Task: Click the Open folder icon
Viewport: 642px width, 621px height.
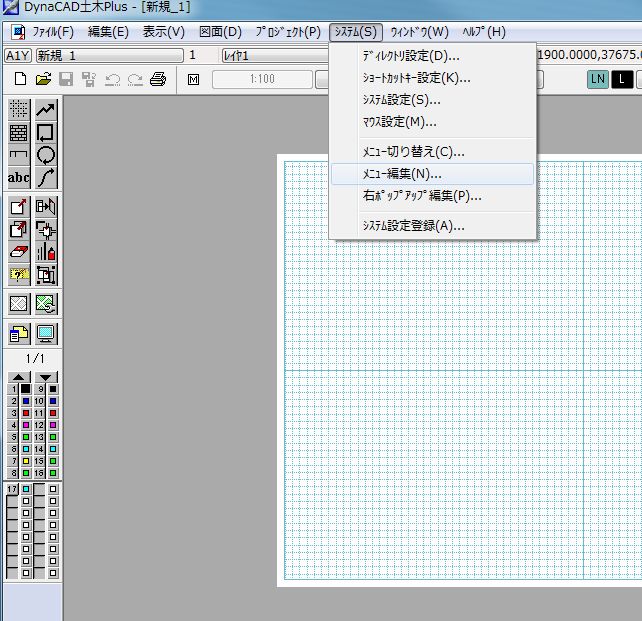Action: (43, 79)
